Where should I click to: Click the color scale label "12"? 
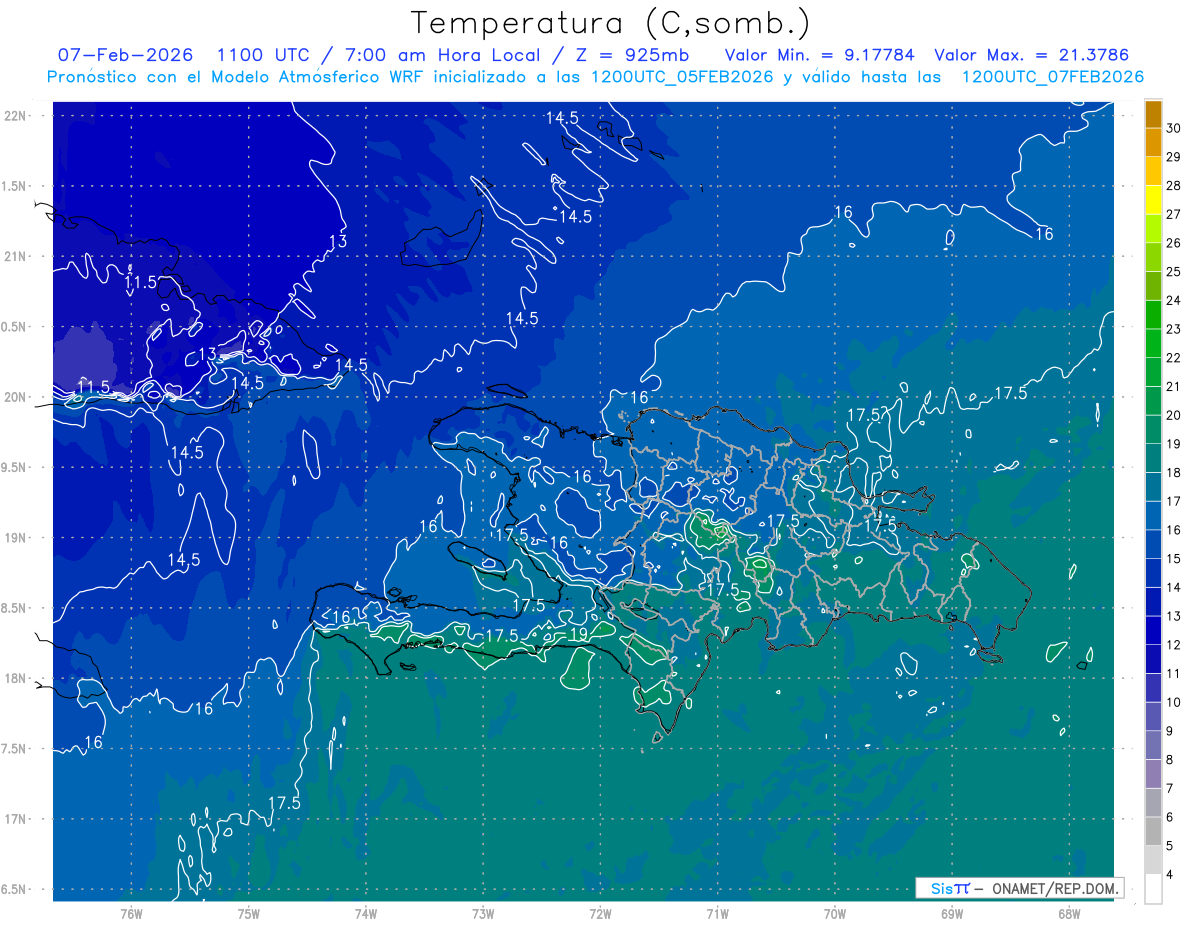point(1174,645)
